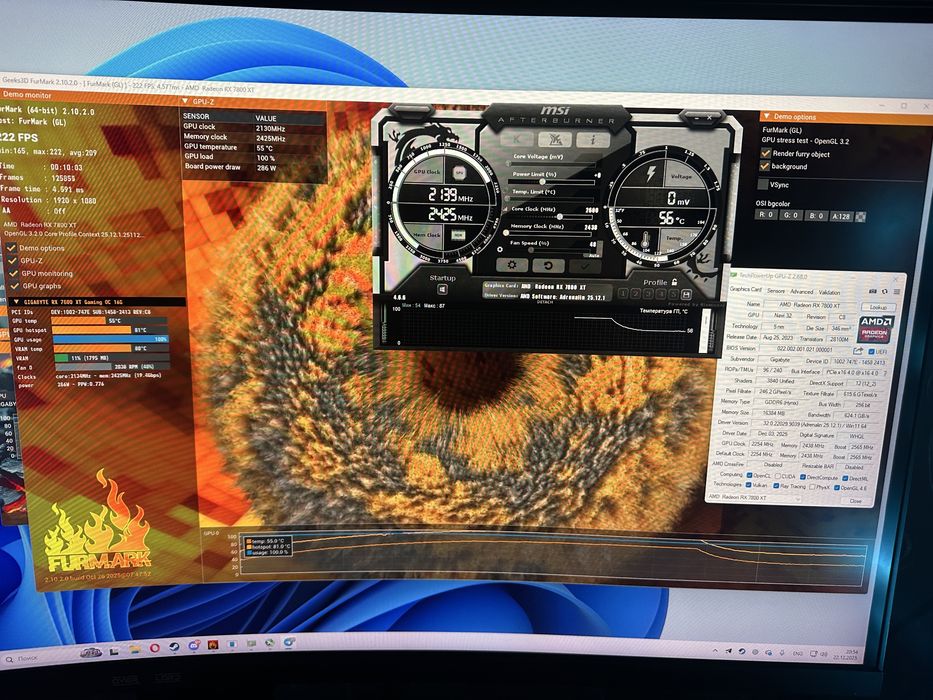Select Graphics Card tab in GPU-Z
Image resolution: width=933 pixels, height=700 pixels.
pos(746,289)
